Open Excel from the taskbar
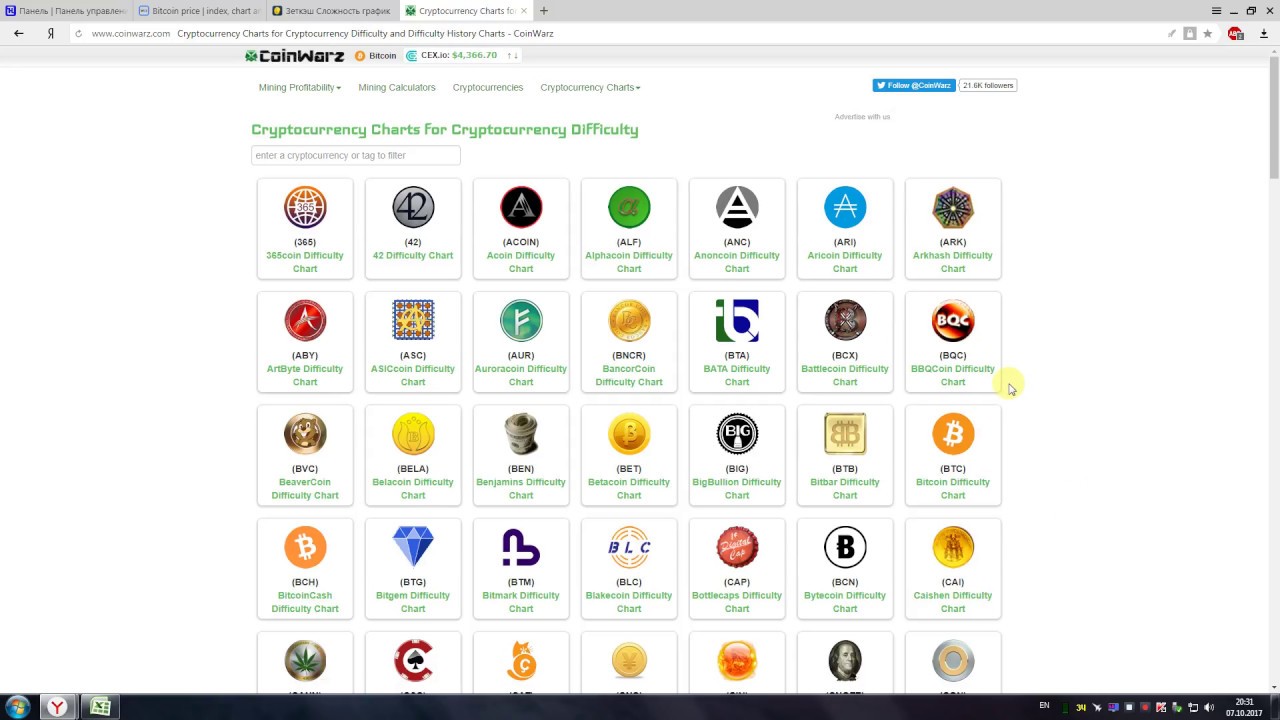The width and height of the screenshot is (1280, 720). coord(100,707)
